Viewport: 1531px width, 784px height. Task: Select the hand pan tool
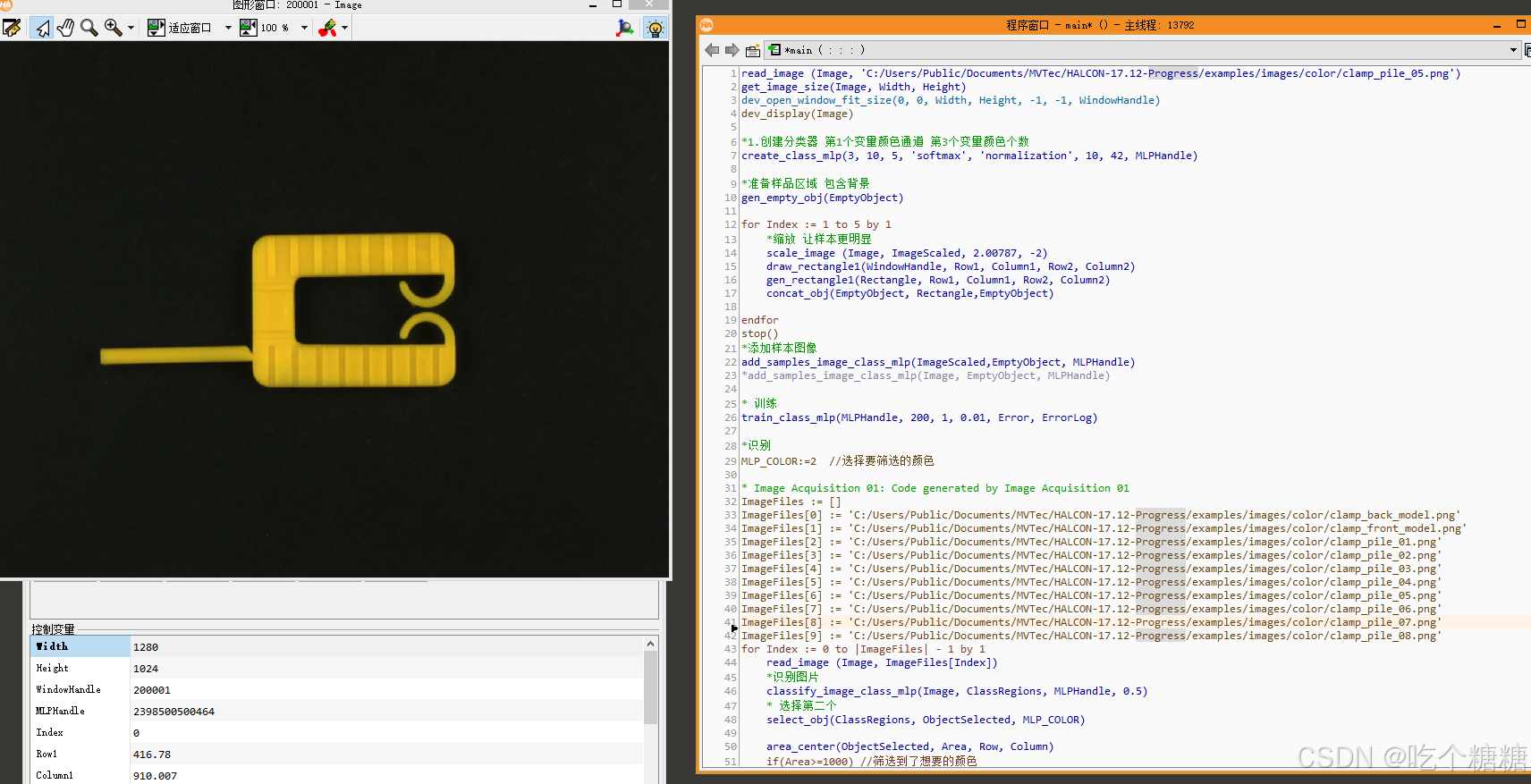tap(65, 28)
